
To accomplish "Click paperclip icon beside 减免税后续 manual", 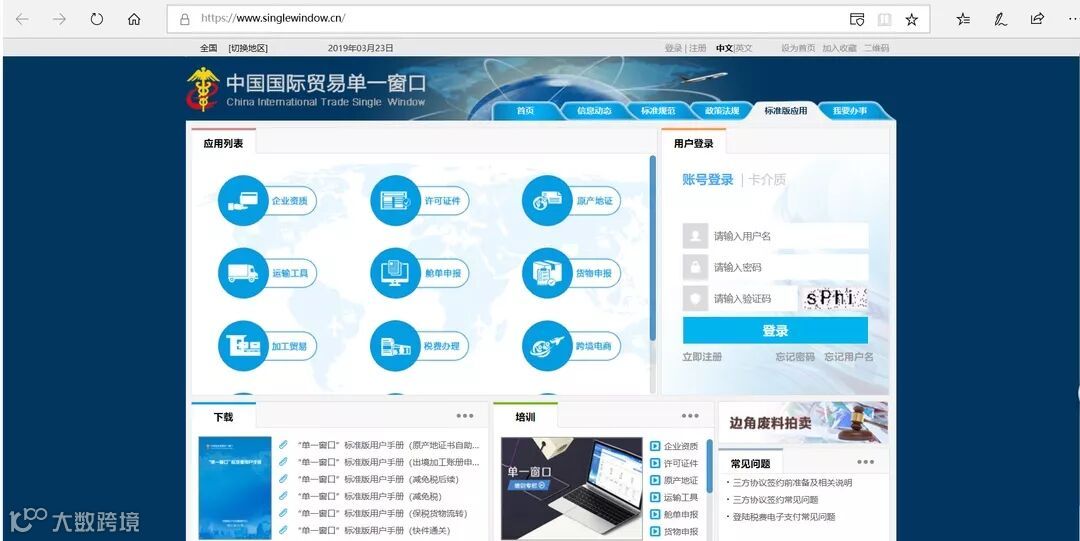I will coord(283,479).
